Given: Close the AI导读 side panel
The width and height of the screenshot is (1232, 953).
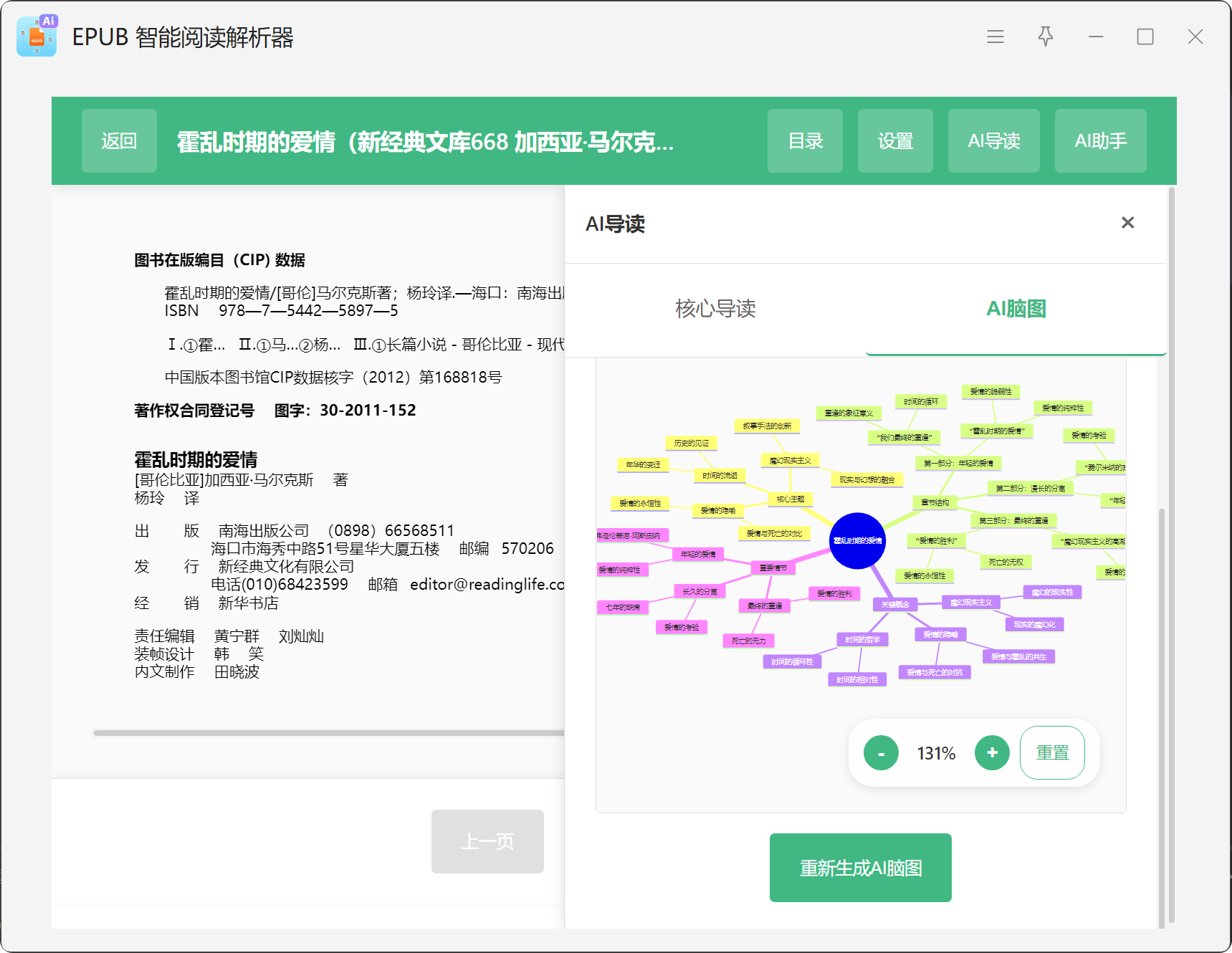Looking at the screenshot, I should pos(1127,223).
